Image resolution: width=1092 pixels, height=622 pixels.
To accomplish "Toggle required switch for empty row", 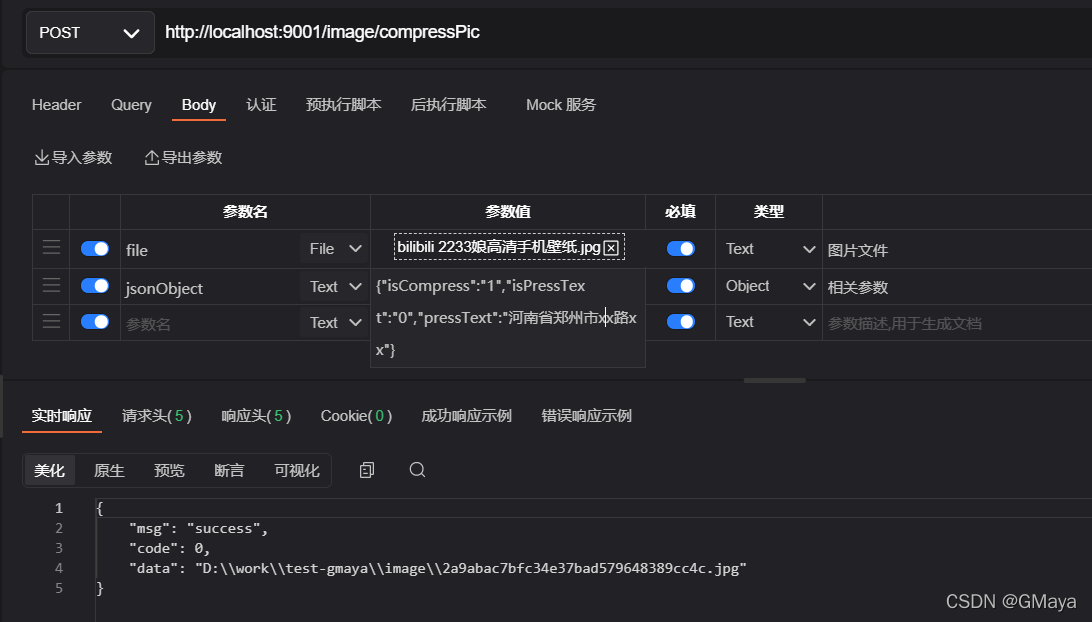I will coord(680,322).
